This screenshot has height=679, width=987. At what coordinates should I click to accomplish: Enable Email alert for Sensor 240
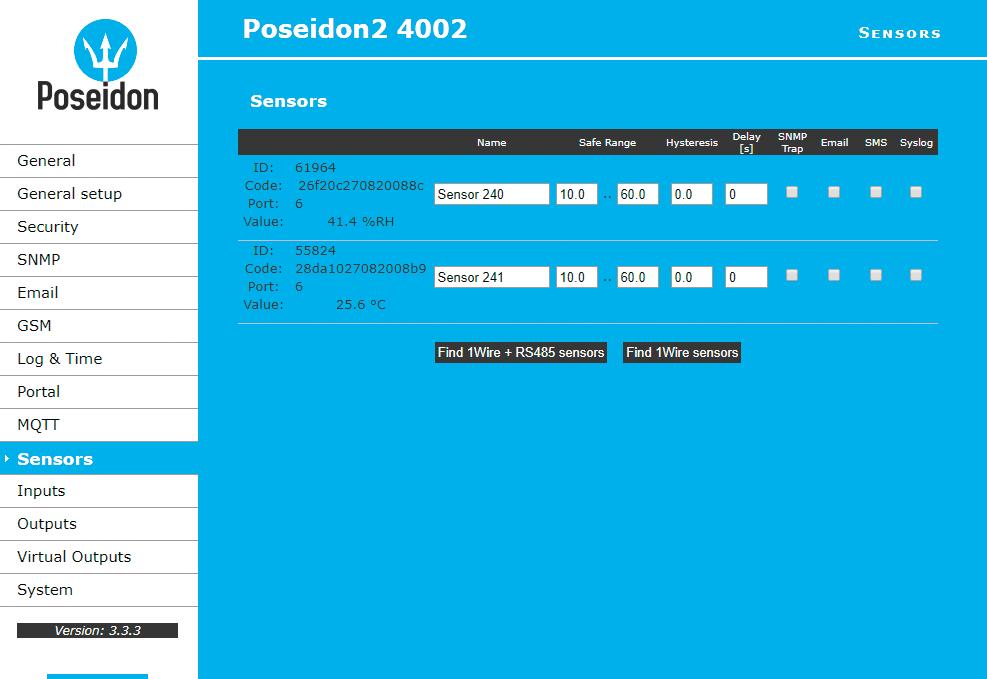(x=834, y=192)
